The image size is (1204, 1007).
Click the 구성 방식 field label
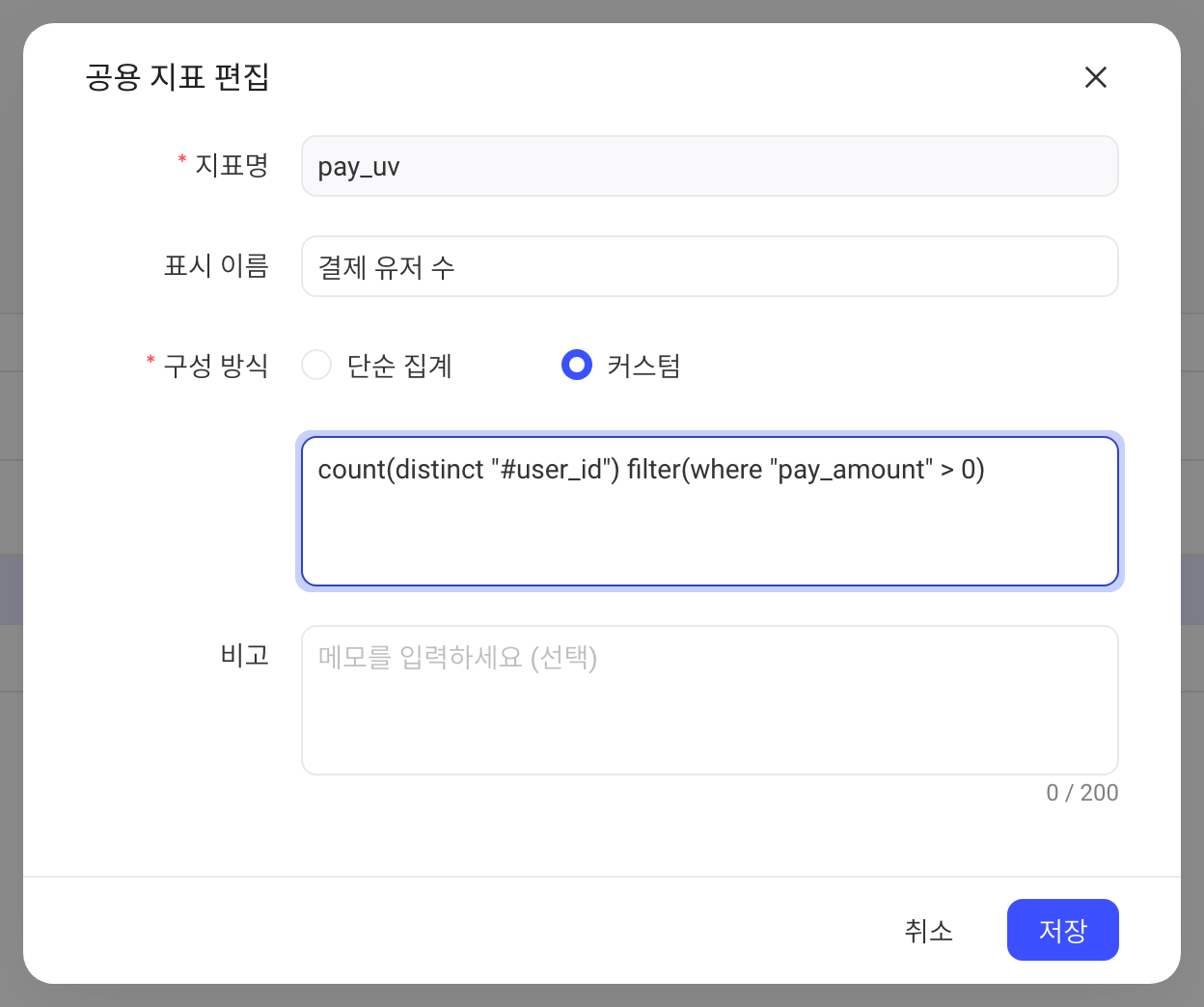point(216,366)
